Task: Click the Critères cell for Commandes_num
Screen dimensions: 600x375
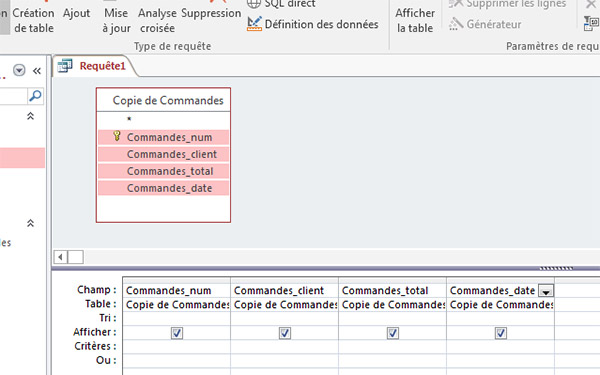Action: click(176, 346)
